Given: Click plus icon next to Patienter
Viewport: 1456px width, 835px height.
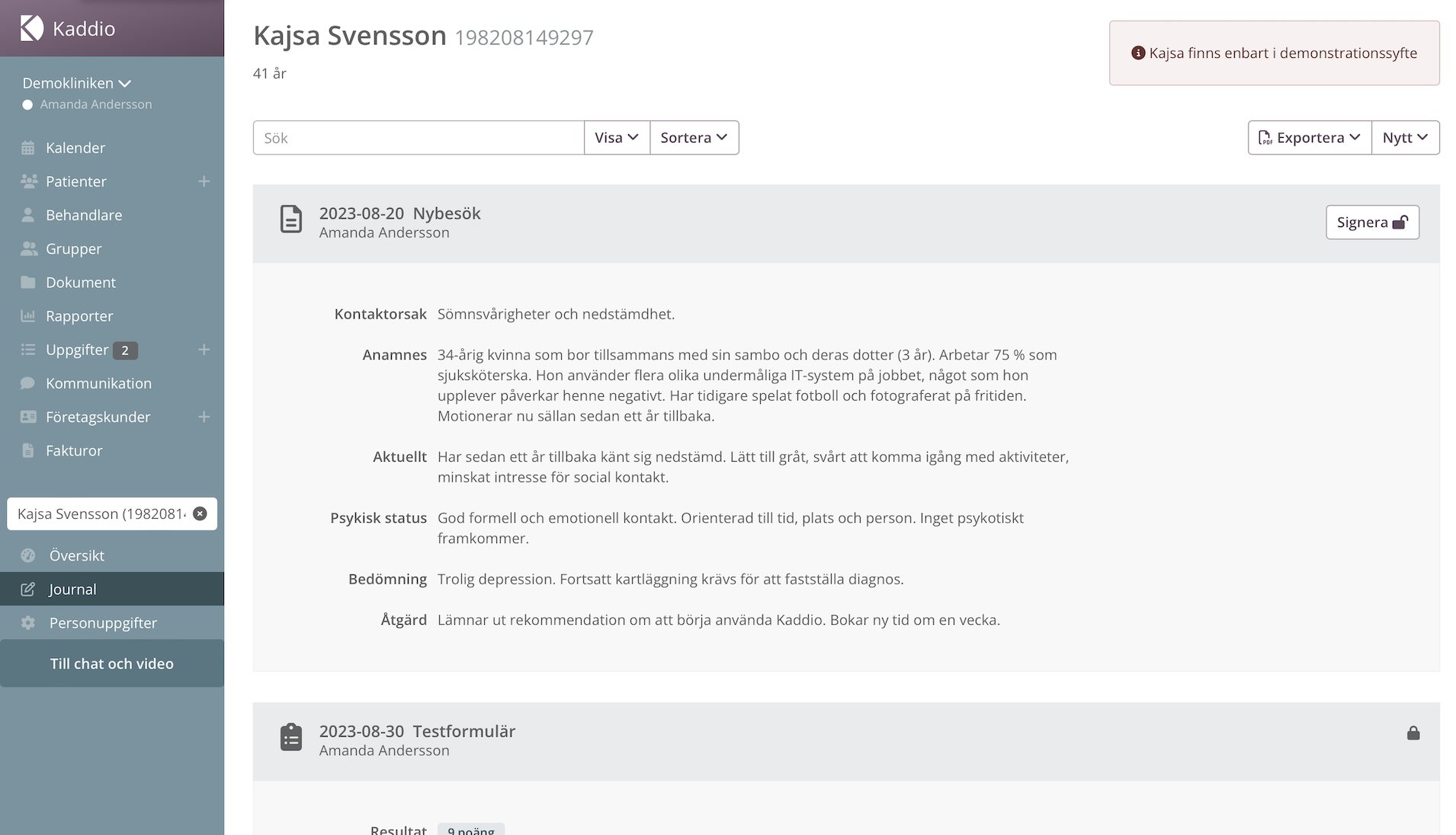Looking at the screenshot, I should (204, 181).
